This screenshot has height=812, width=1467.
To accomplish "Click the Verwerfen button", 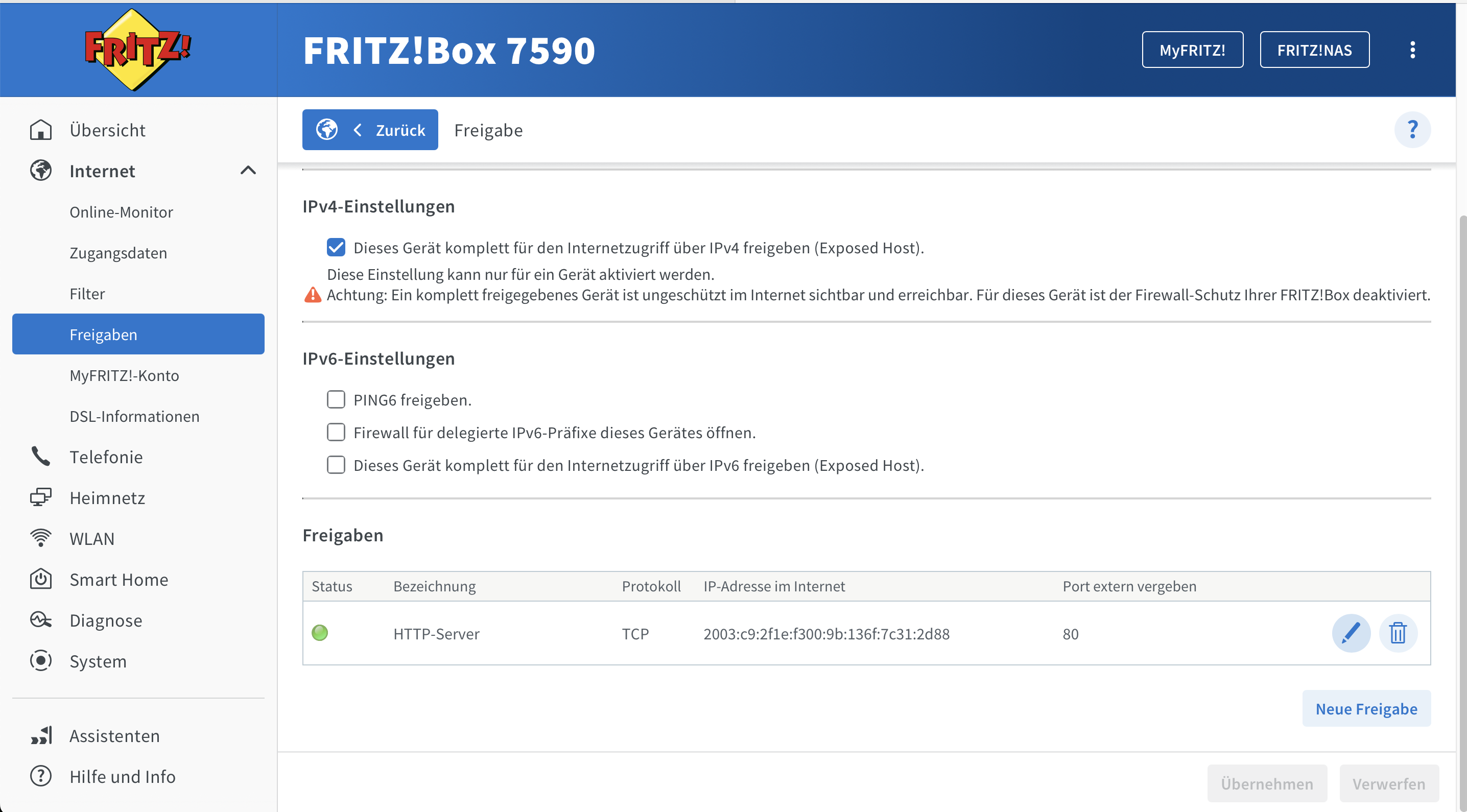I will (1389, 783).
